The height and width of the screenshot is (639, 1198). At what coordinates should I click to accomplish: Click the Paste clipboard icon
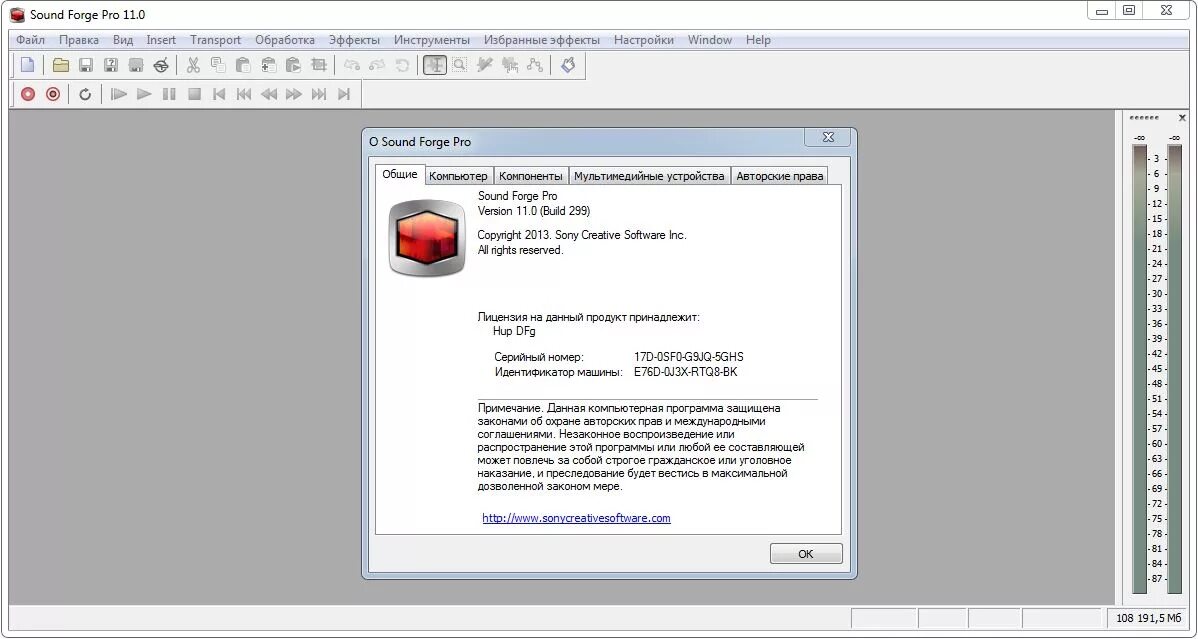[x=244, y=65]
